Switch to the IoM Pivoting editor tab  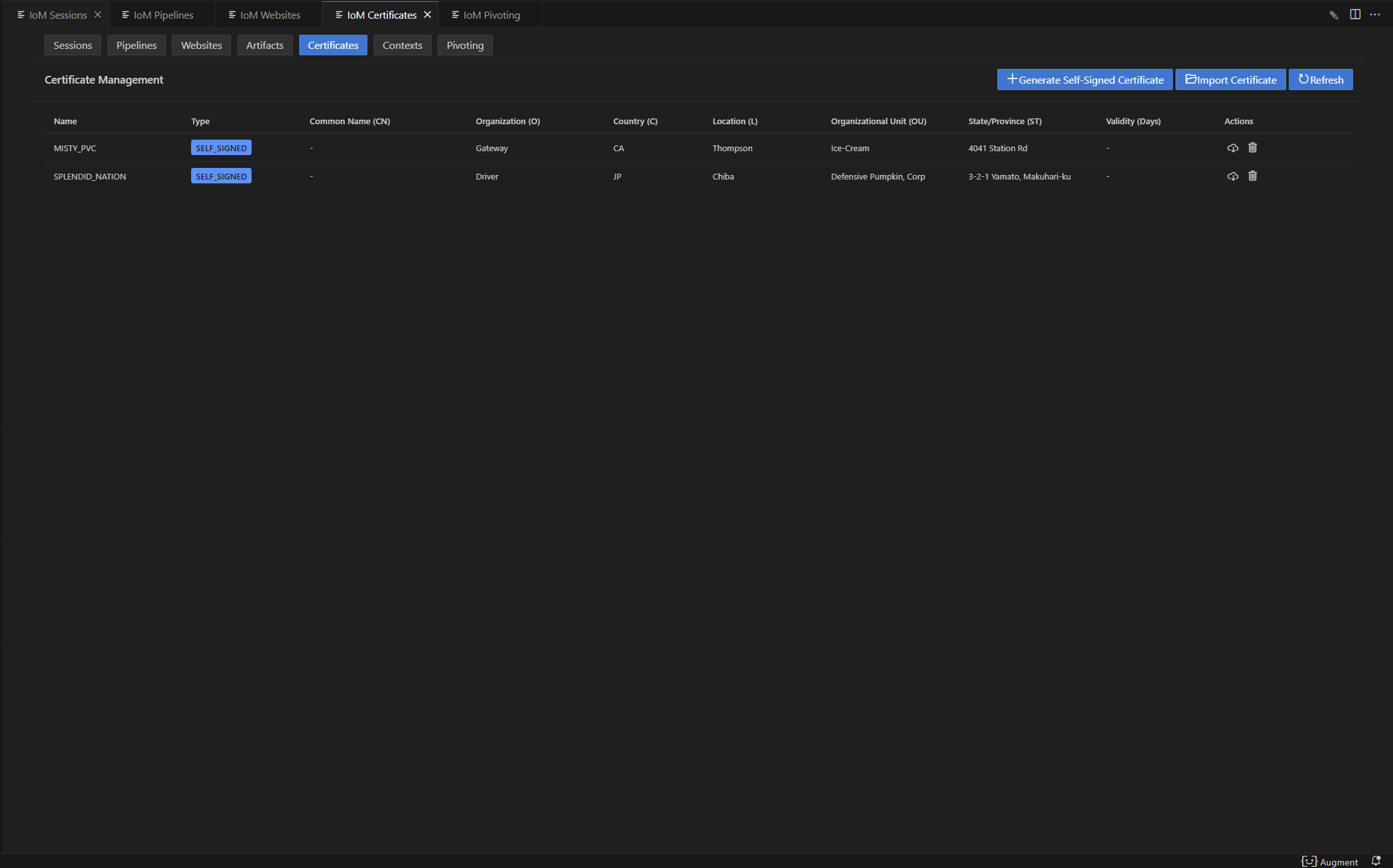(491, 15)
